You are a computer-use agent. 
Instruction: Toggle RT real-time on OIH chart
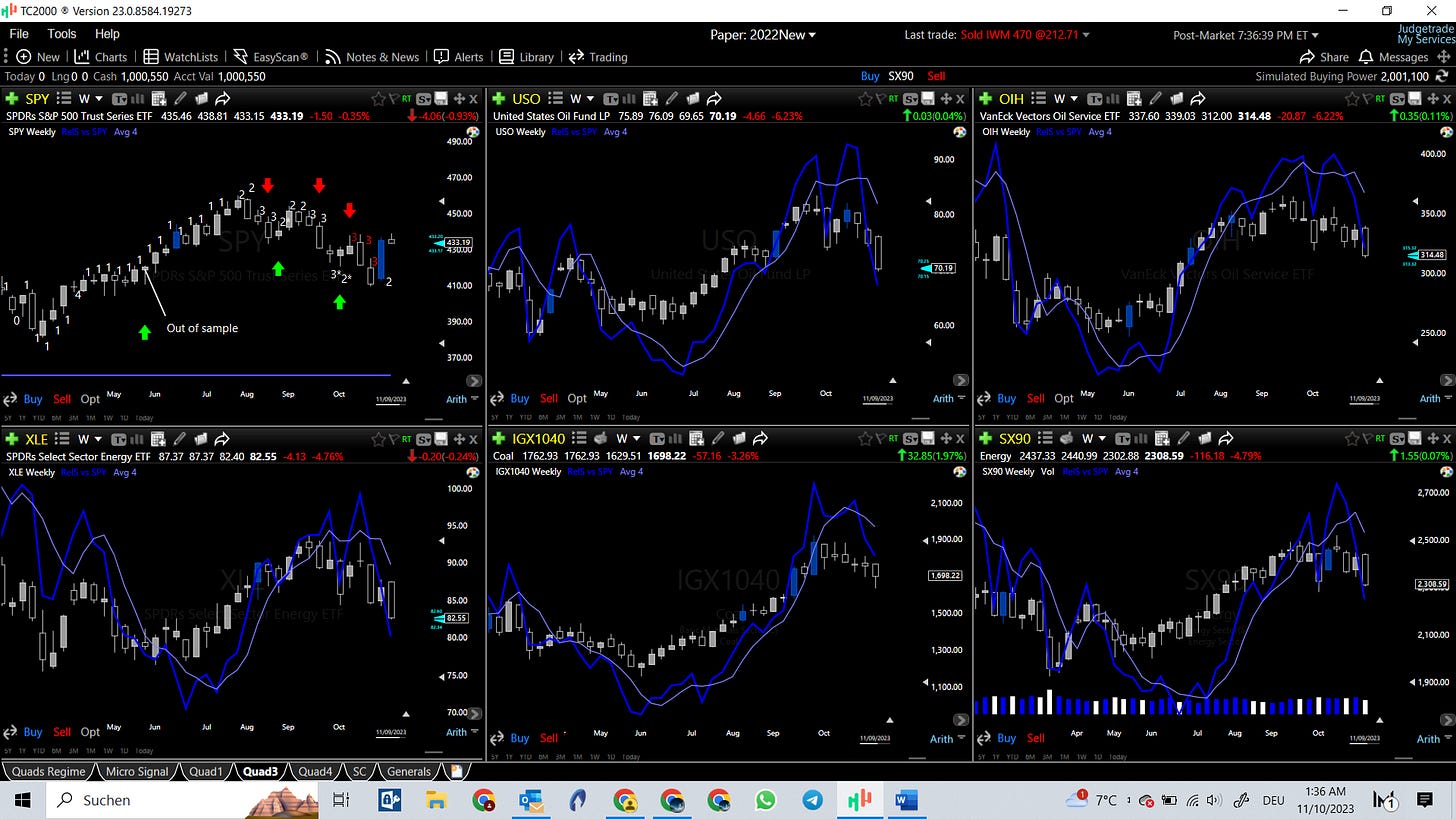point(1380,98)
